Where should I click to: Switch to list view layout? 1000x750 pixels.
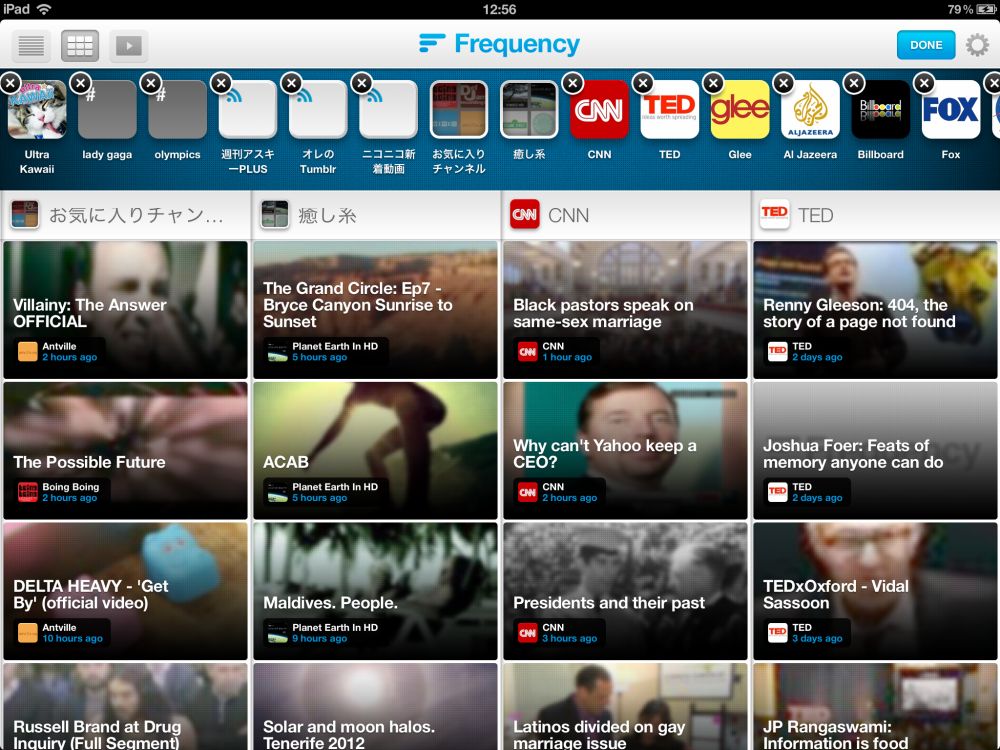(31, 46)
